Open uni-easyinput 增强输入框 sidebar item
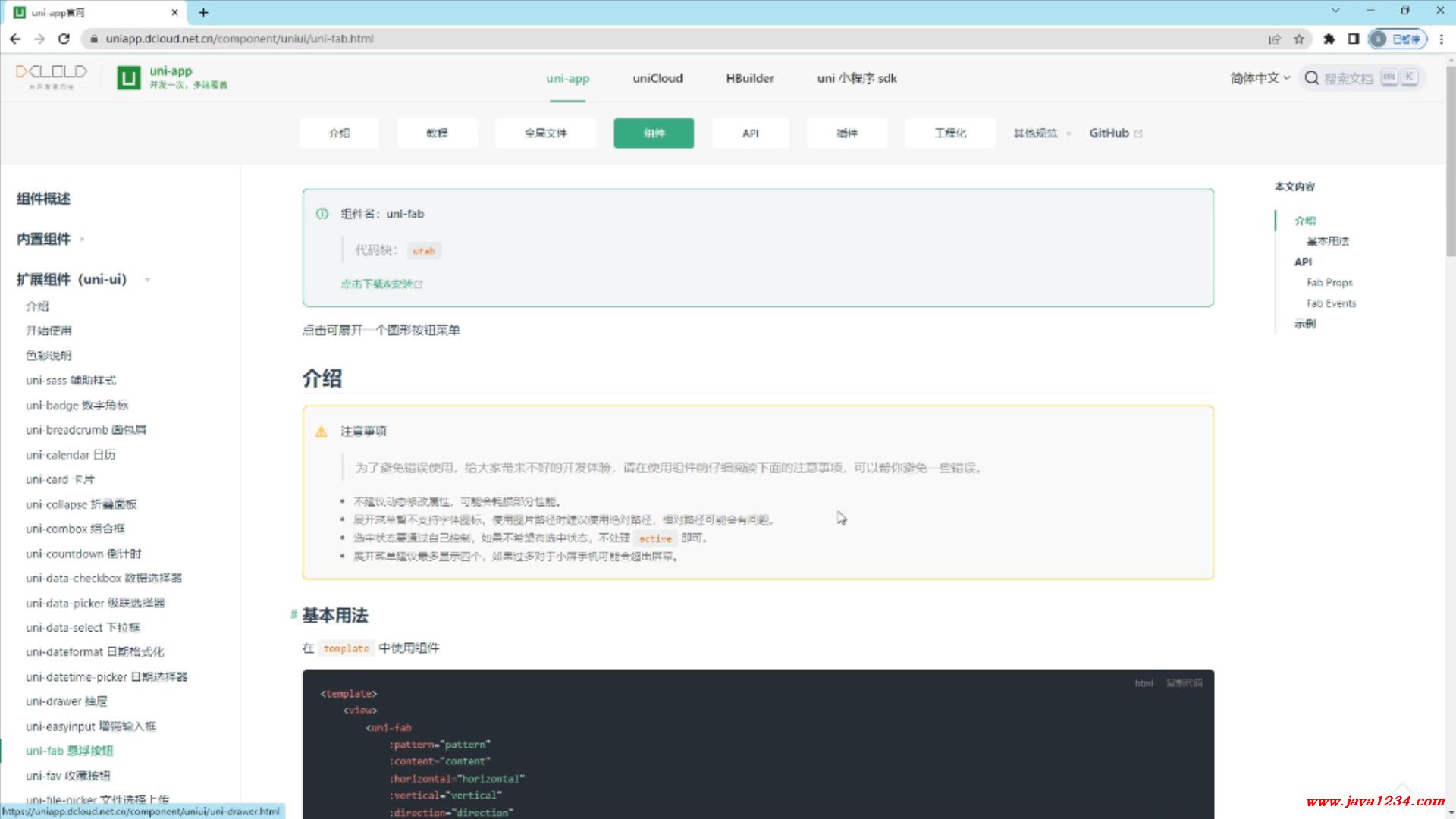This screenshot has height=819, width=1456. [91, 726]
